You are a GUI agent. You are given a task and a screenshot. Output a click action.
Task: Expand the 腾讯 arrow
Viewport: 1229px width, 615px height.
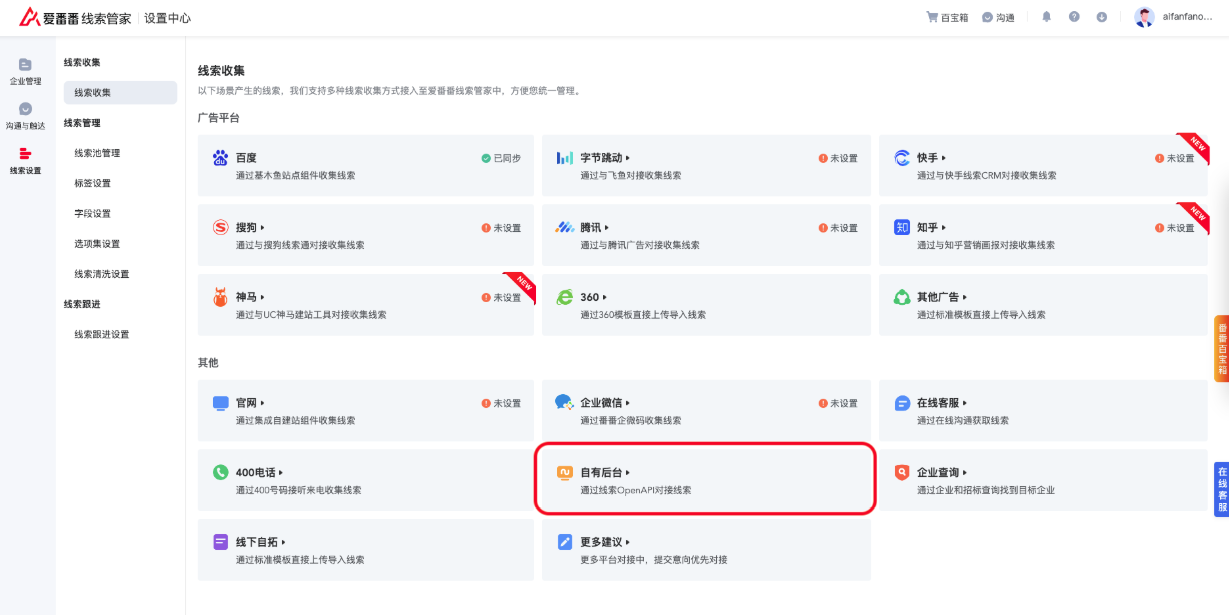[607, 228]
